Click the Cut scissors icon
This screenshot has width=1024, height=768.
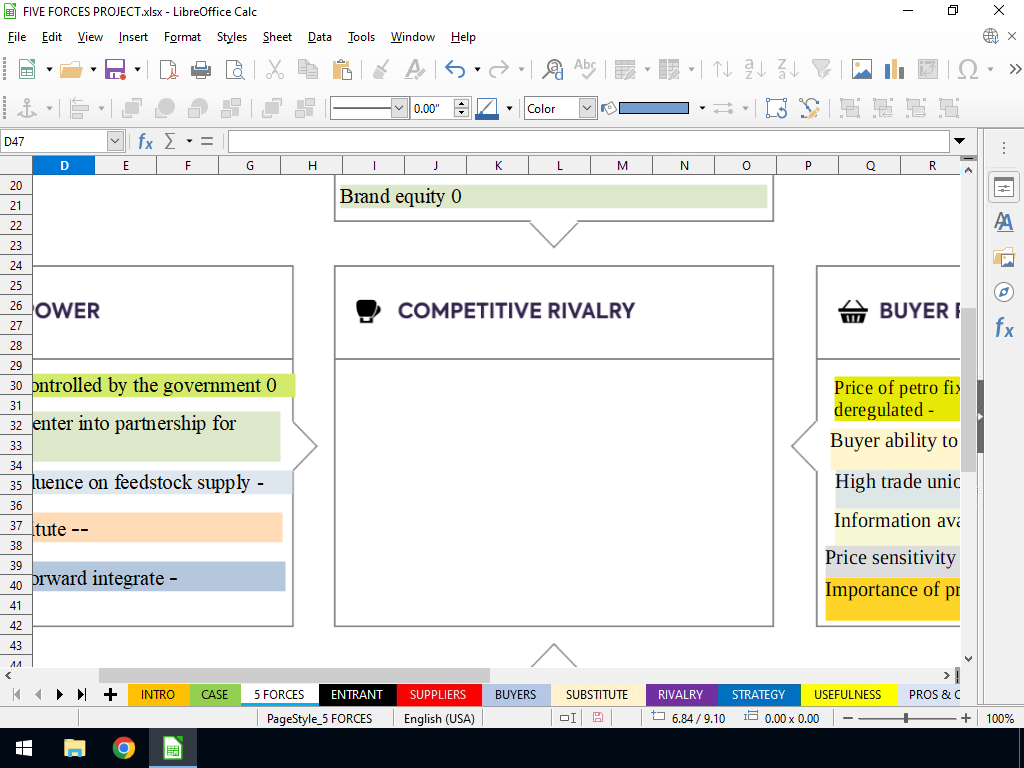275,69
